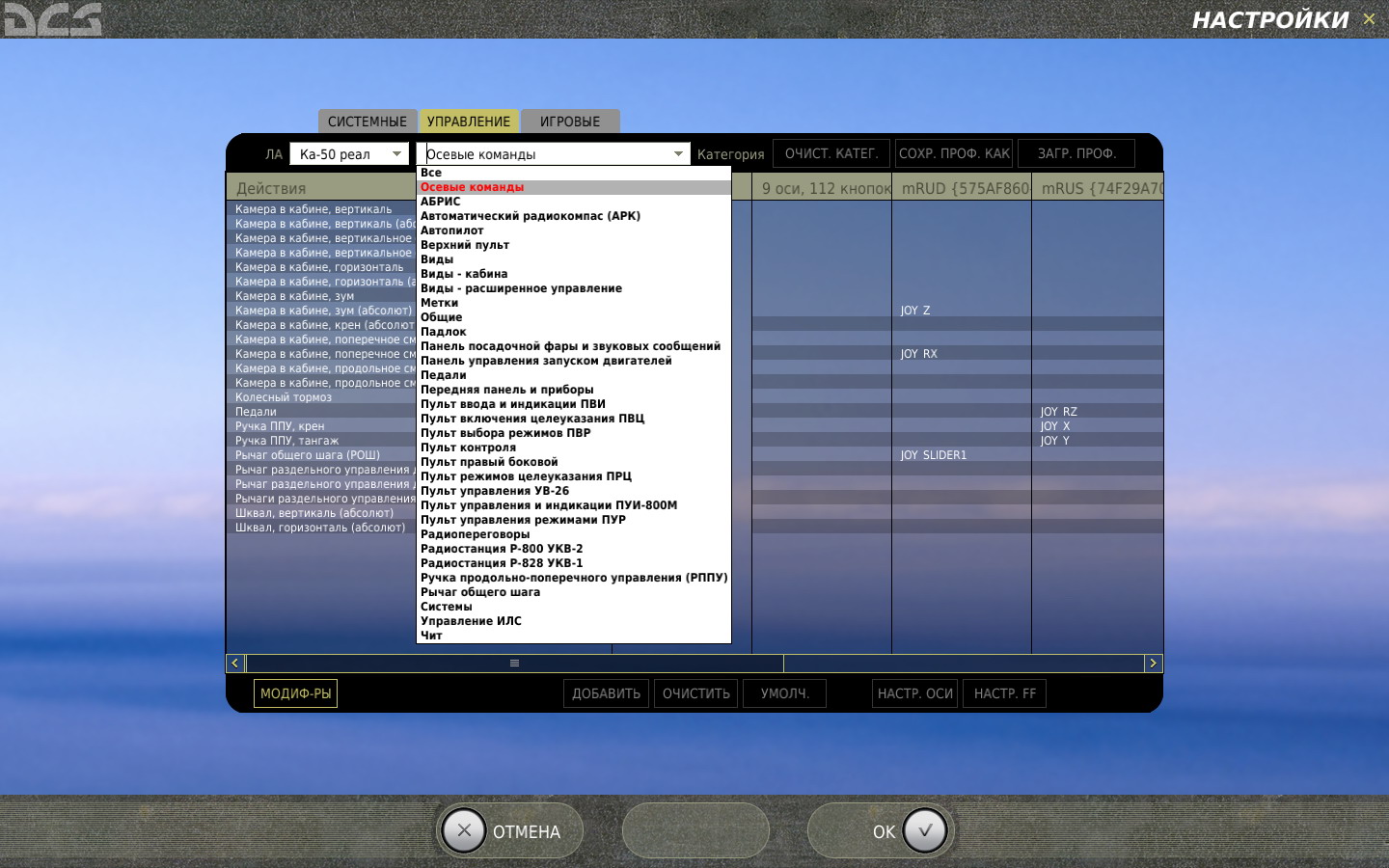
Task: Choose Пульт включения целеуказания ПВЦ
Action: point(574,419)
